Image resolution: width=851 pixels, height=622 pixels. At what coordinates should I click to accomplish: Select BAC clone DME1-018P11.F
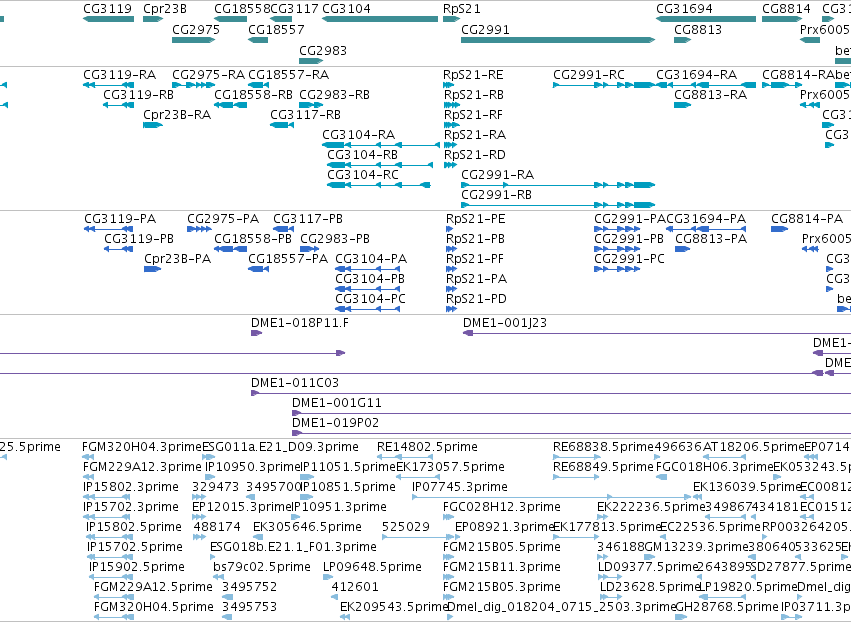256,333
